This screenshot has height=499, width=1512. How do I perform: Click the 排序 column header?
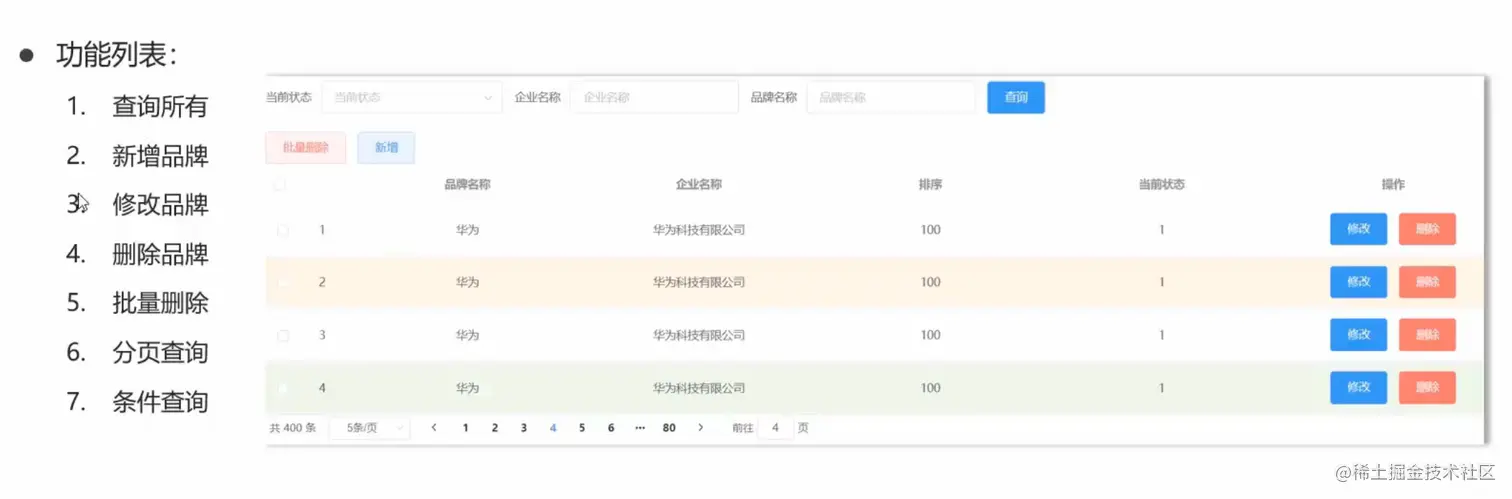(931, 185)
